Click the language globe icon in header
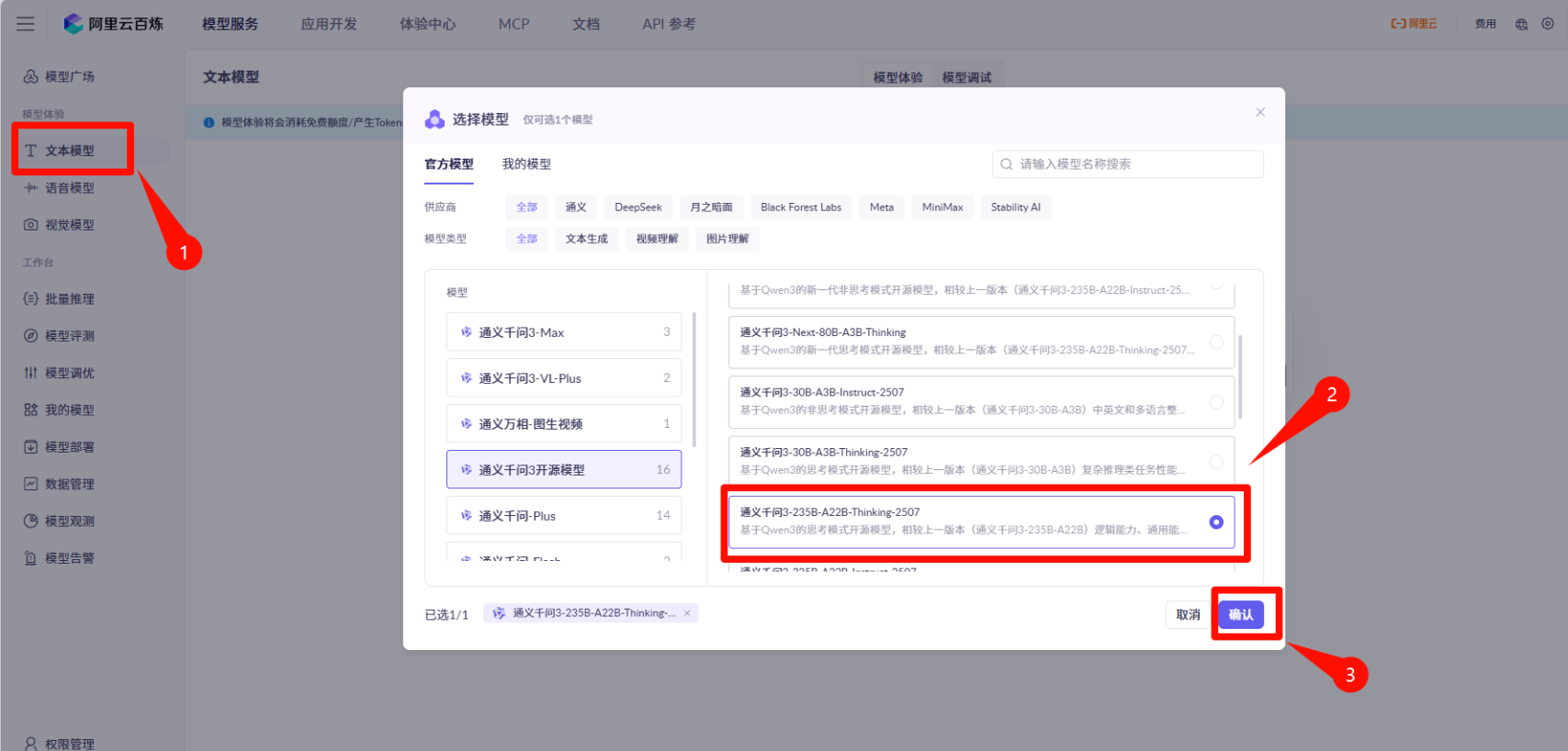This screenshot has width=1568, height=751. [x=1522, y=24]
